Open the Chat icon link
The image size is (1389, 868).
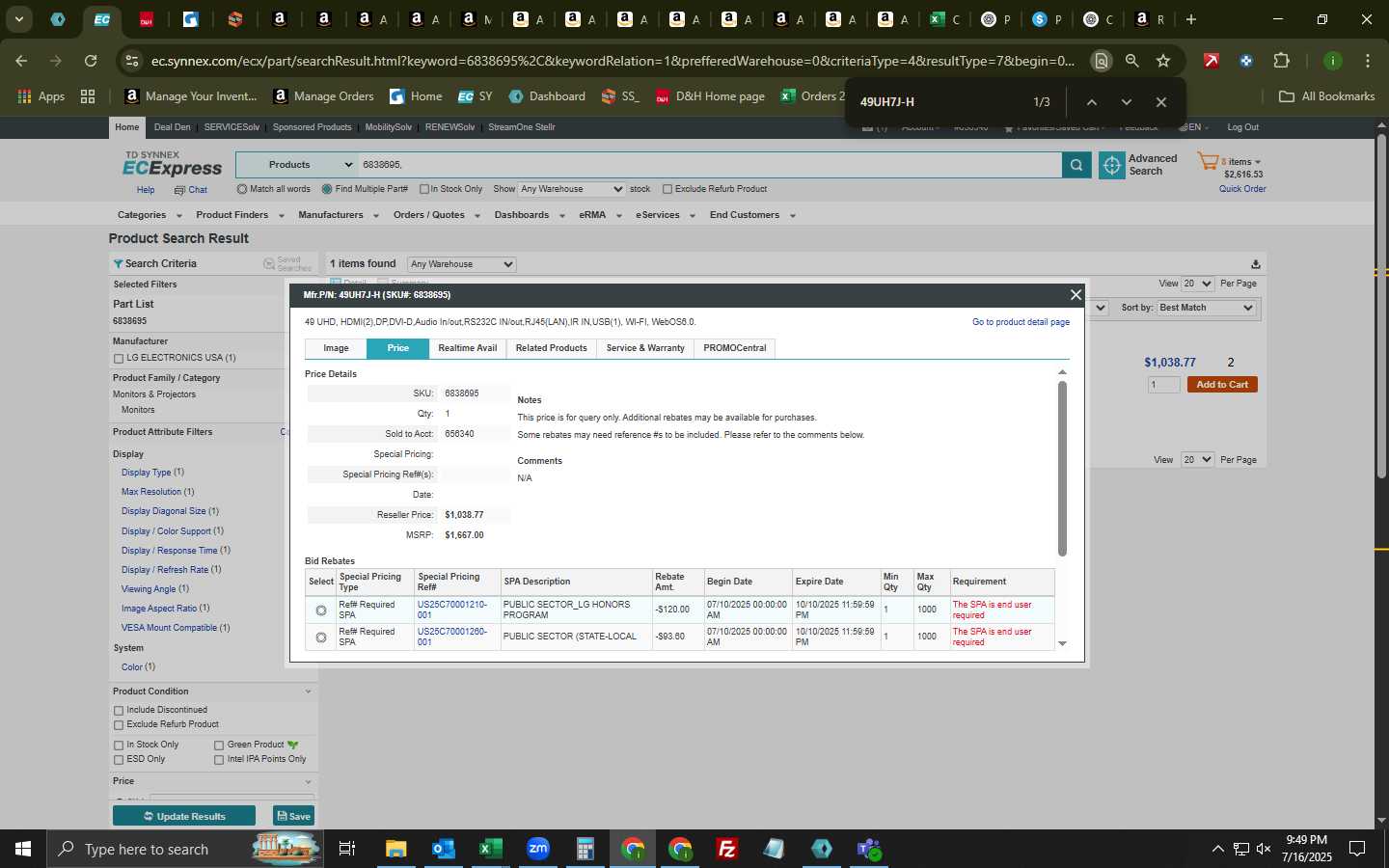pyautogui.click(x=191, y=190)
